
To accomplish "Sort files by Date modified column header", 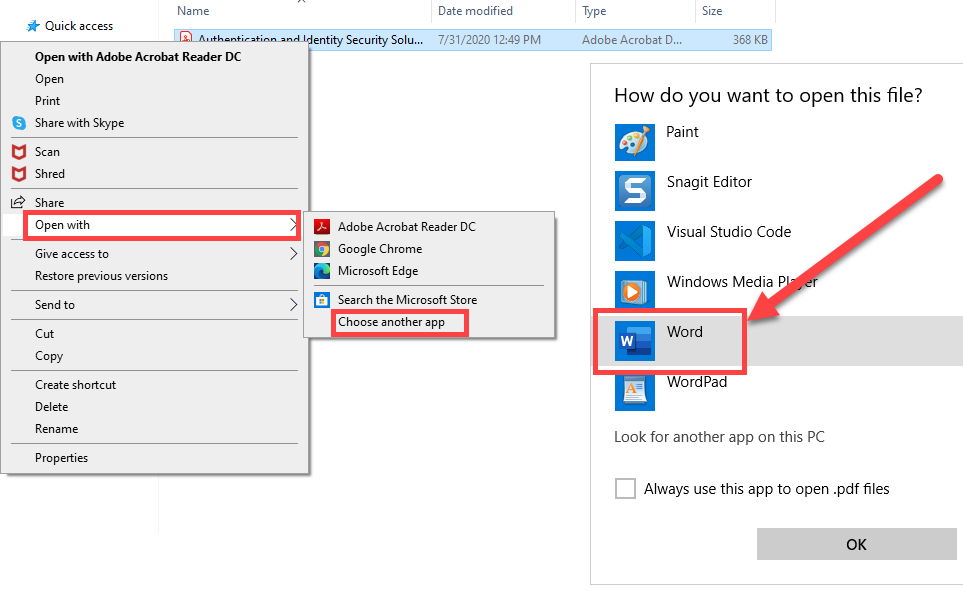I will click(x=475, y=11).
